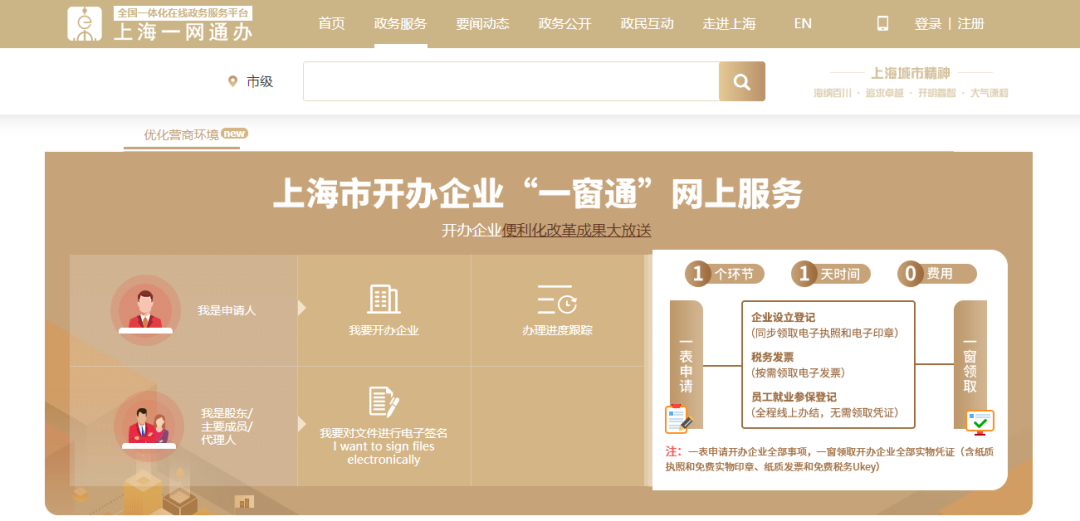Go to 政务公开 section
The height and width of the screenshot is (521, 1080).
[x=565, y=23]
